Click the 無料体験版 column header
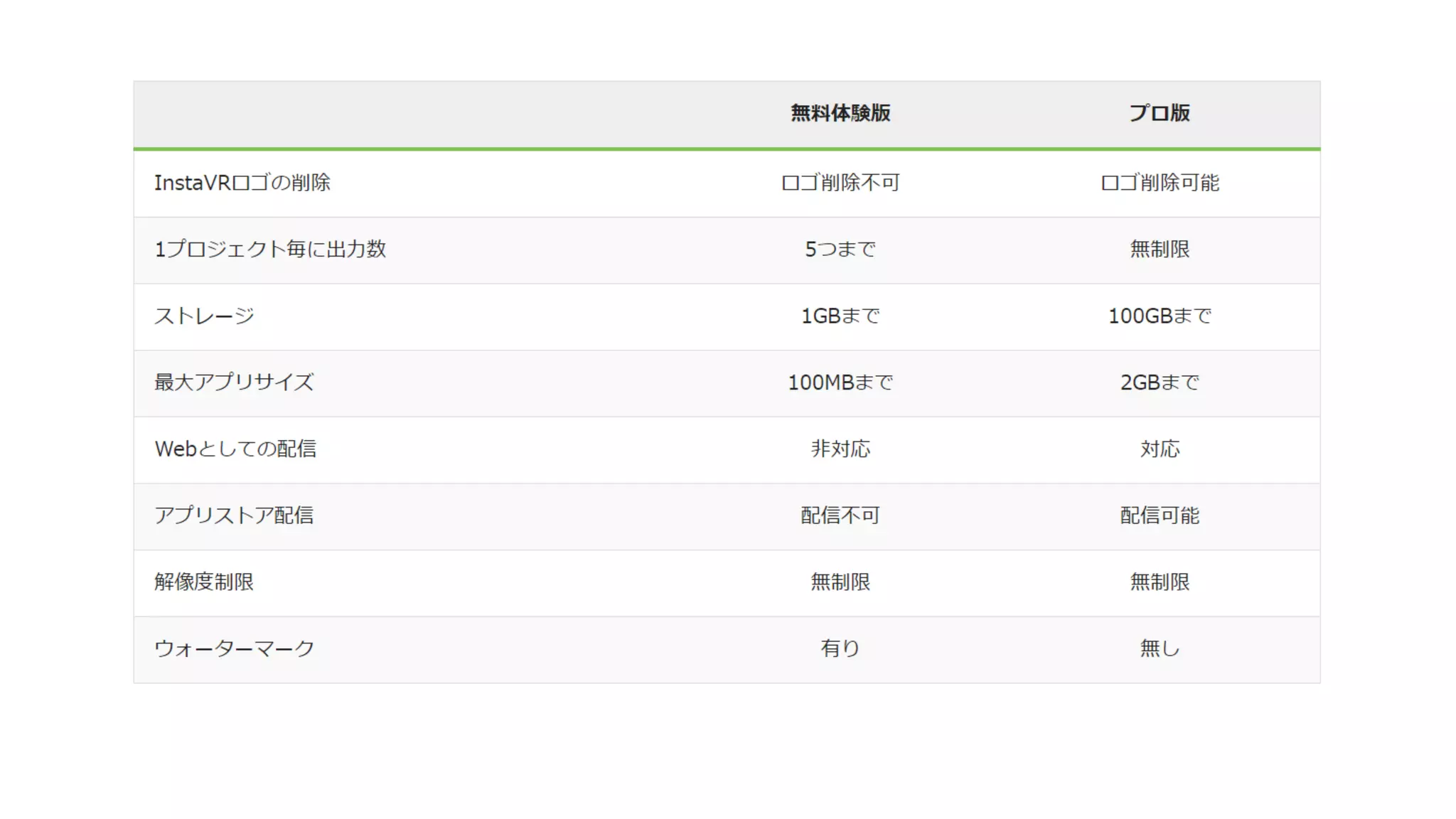The image size is (1456, 819). click(840, 113)
